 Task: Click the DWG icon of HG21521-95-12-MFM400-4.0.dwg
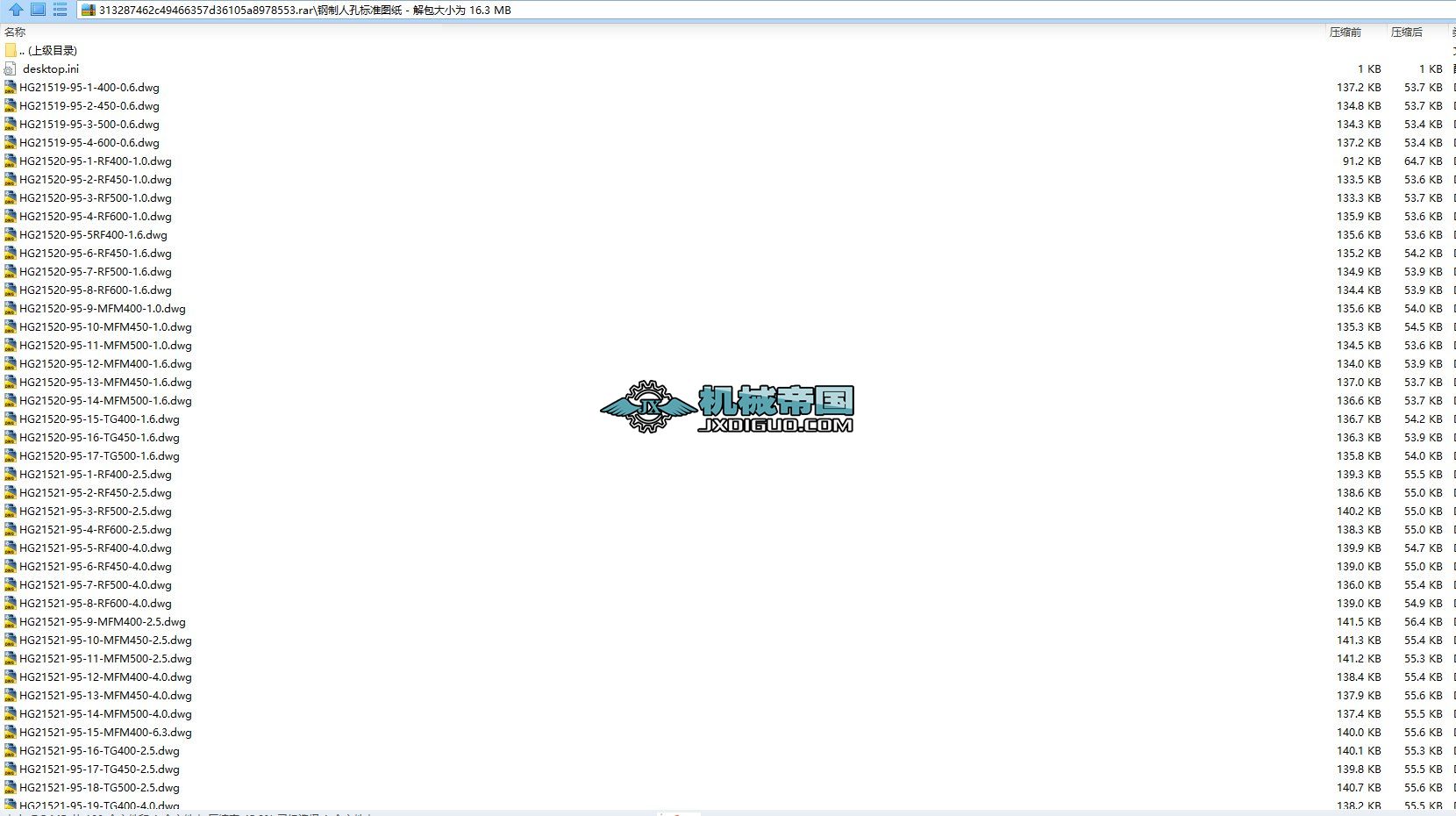(x=11, y=676)
